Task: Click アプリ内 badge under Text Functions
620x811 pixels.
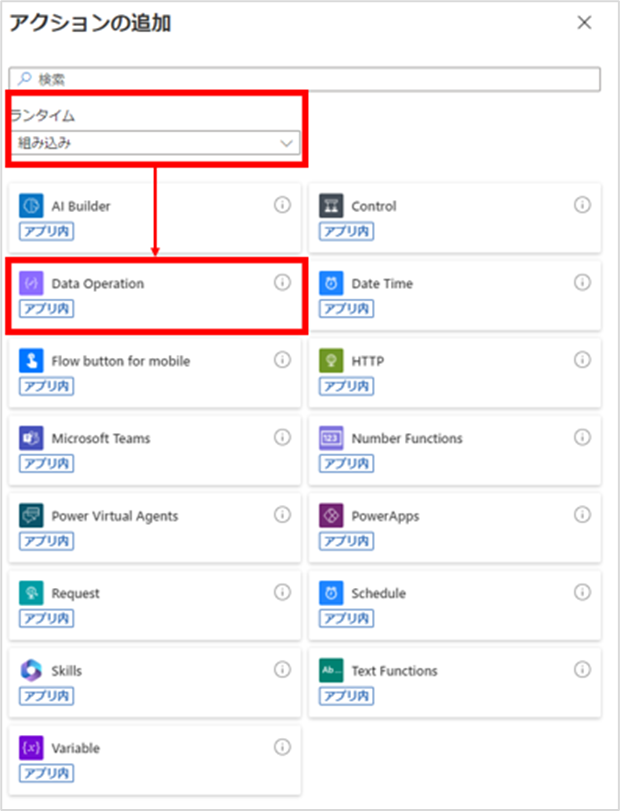Action: click(346, 696)
